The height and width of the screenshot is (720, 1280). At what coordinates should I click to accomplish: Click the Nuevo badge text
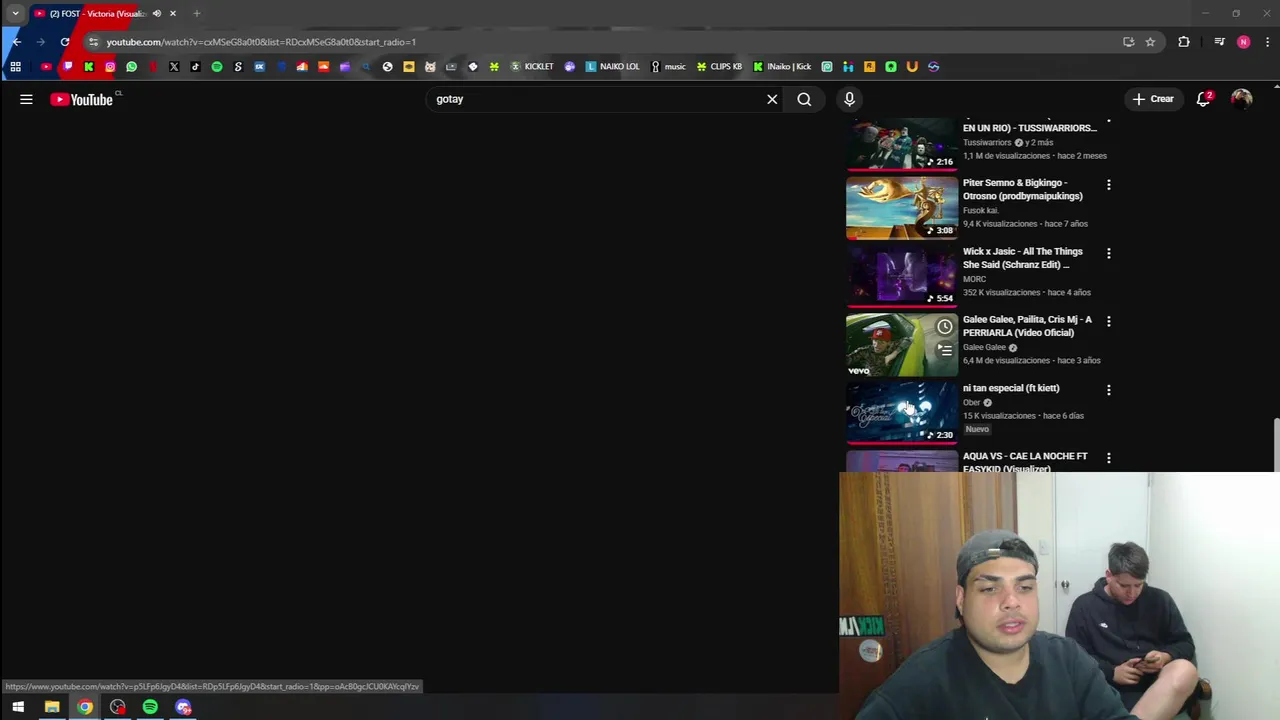point(977,429)
